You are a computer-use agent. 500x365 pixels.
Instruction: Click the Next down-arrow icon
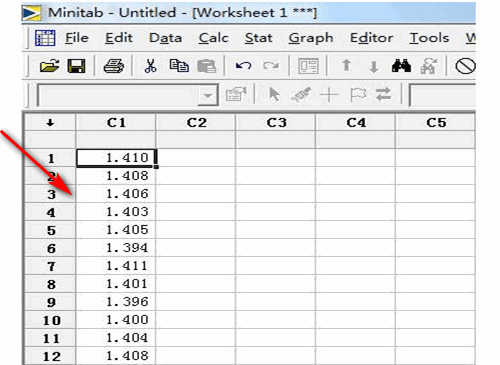374,66
